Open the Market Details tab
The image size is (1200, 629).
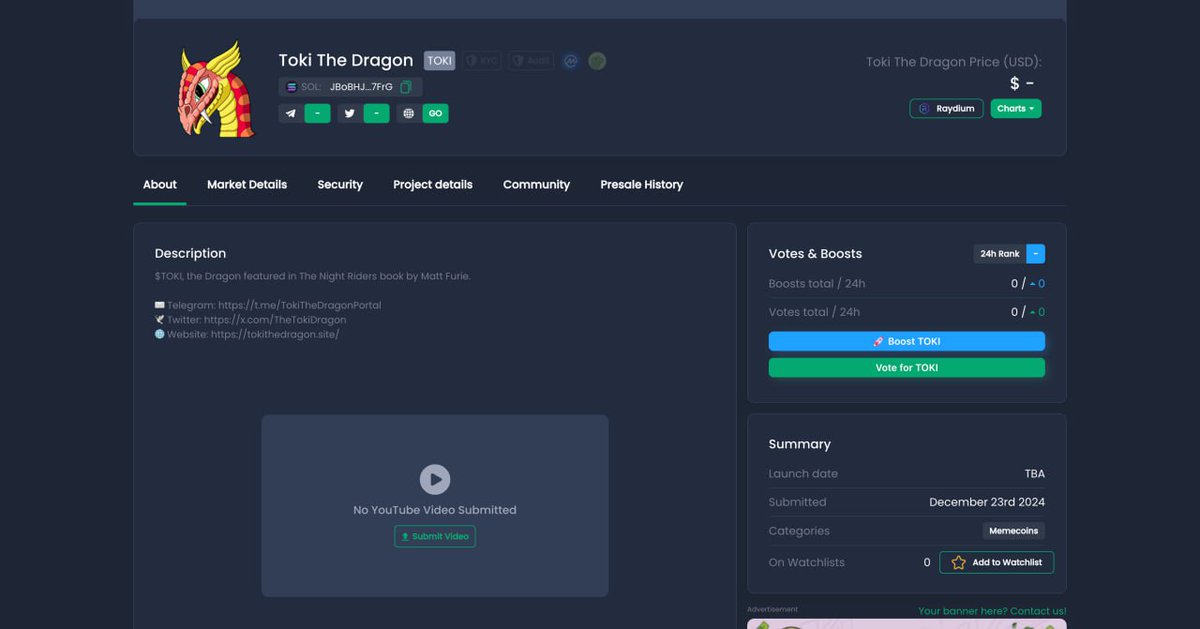247,184
